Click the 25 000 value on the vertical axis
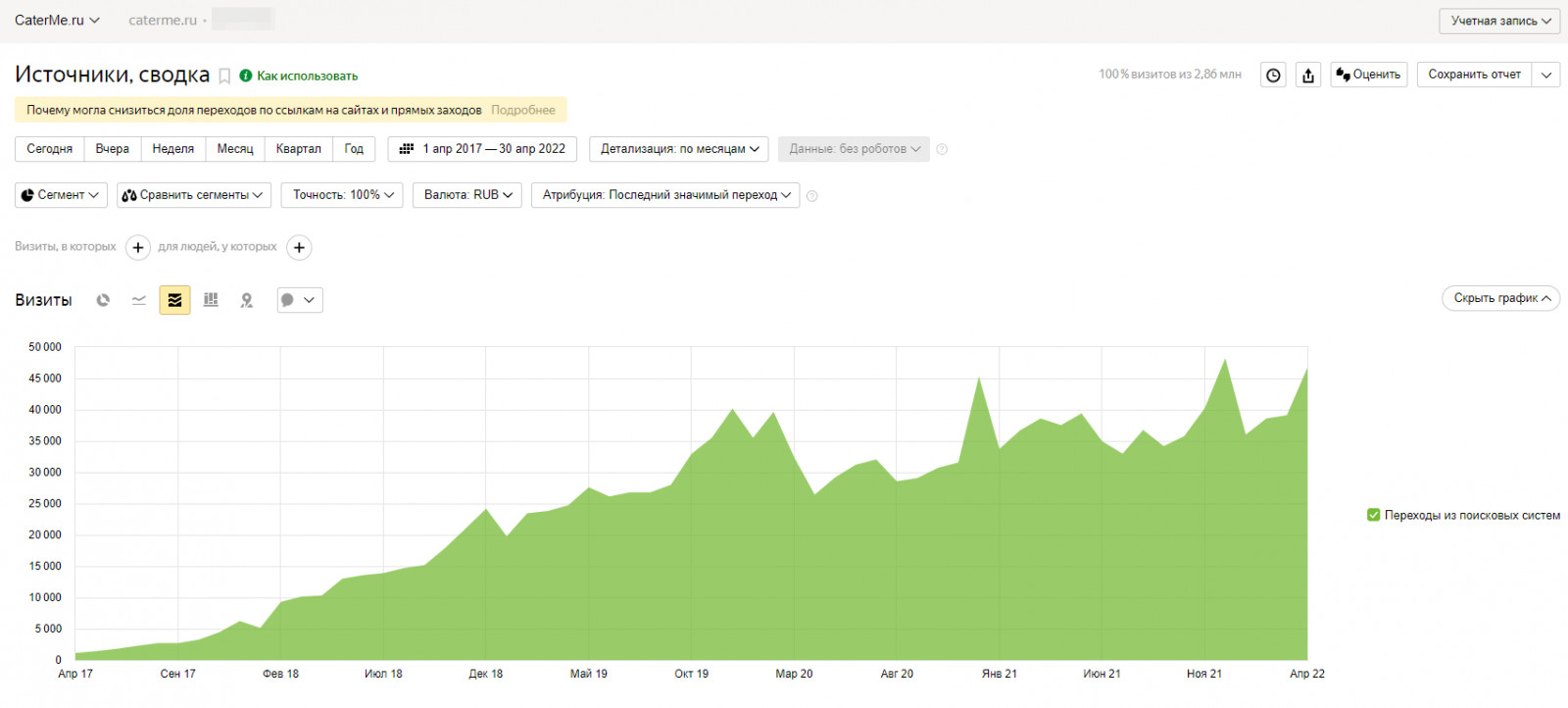The image size is (1568, 708). 45,504
